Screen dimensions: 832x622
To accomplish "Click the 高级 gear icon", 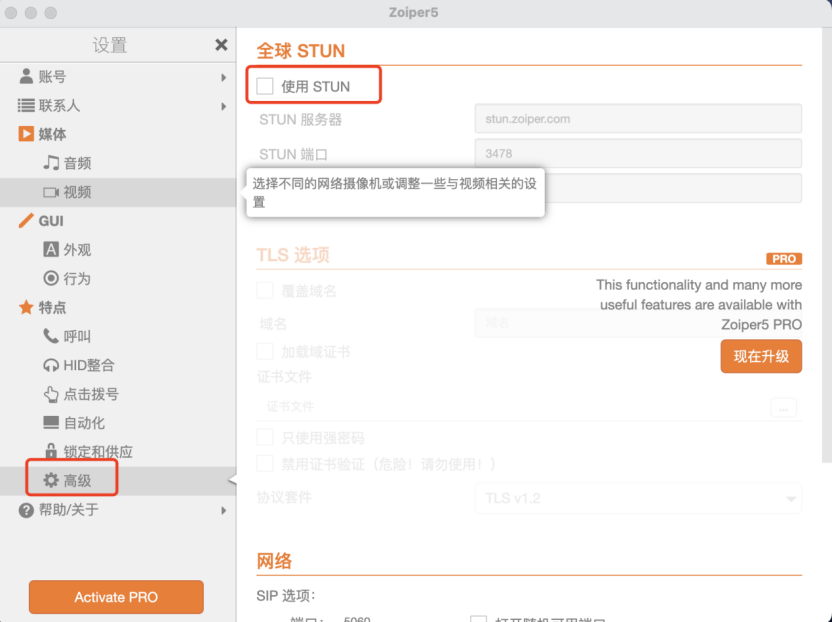I will [51, 481].
